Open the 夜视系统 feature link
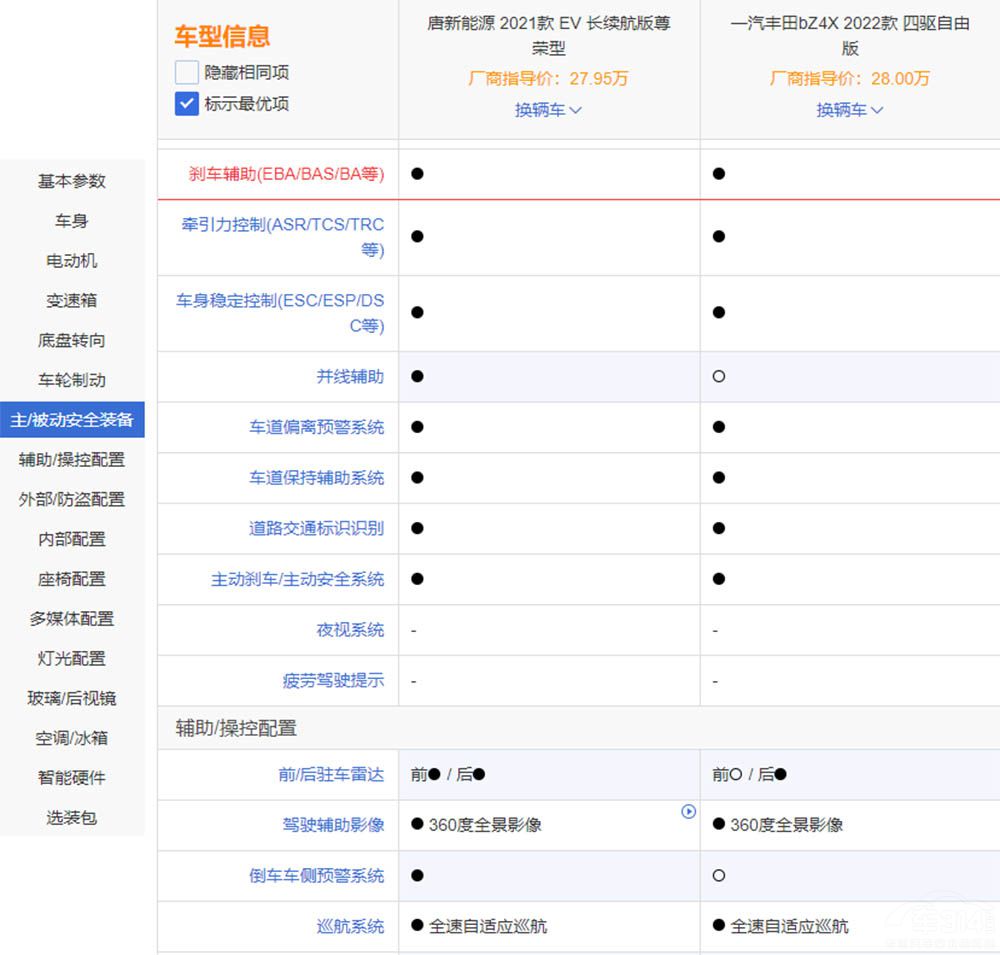1000x955 pixels. pos(350,630)
